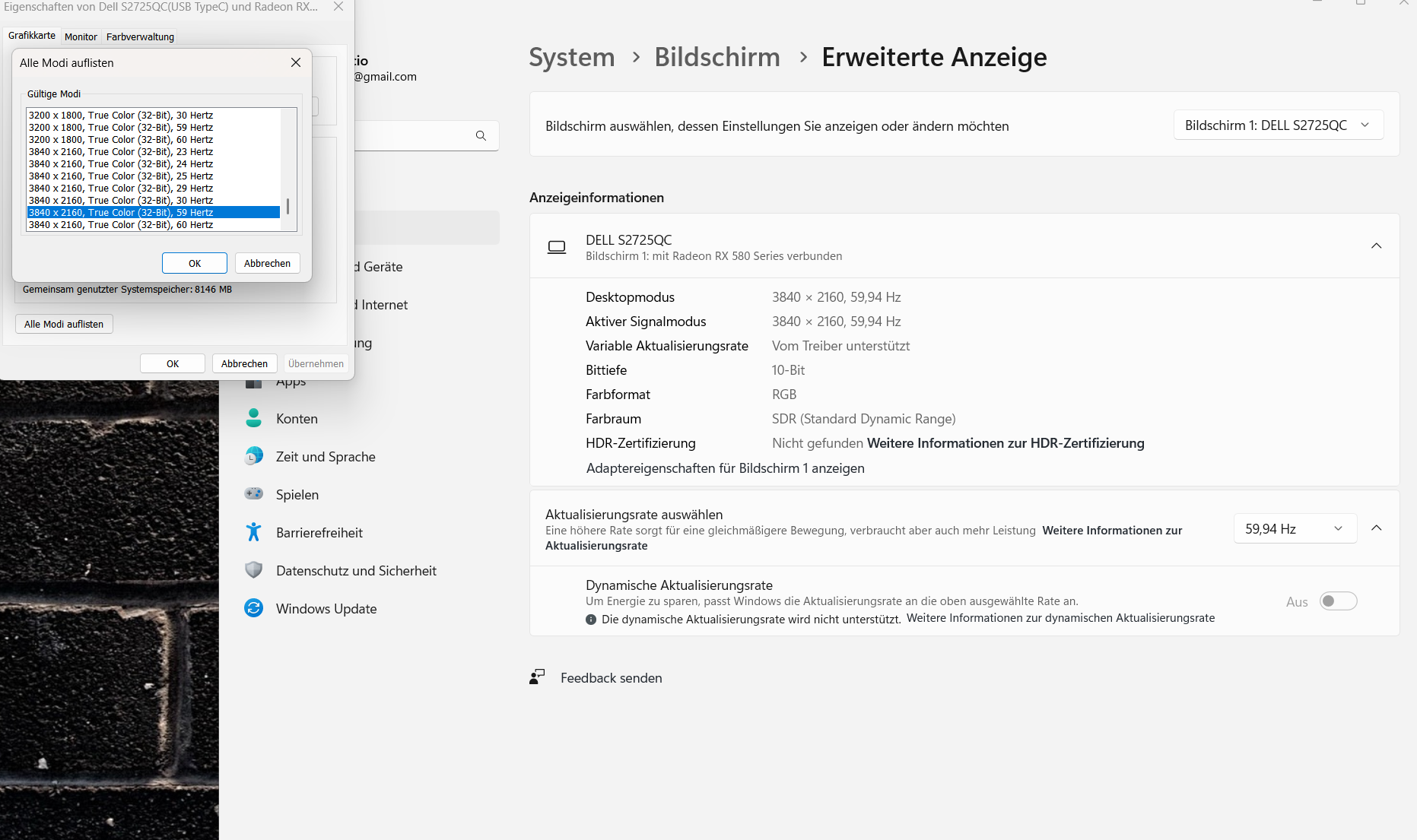
Task: Open Windows Update in the Settings sidebar
Action: pos(326,609)
